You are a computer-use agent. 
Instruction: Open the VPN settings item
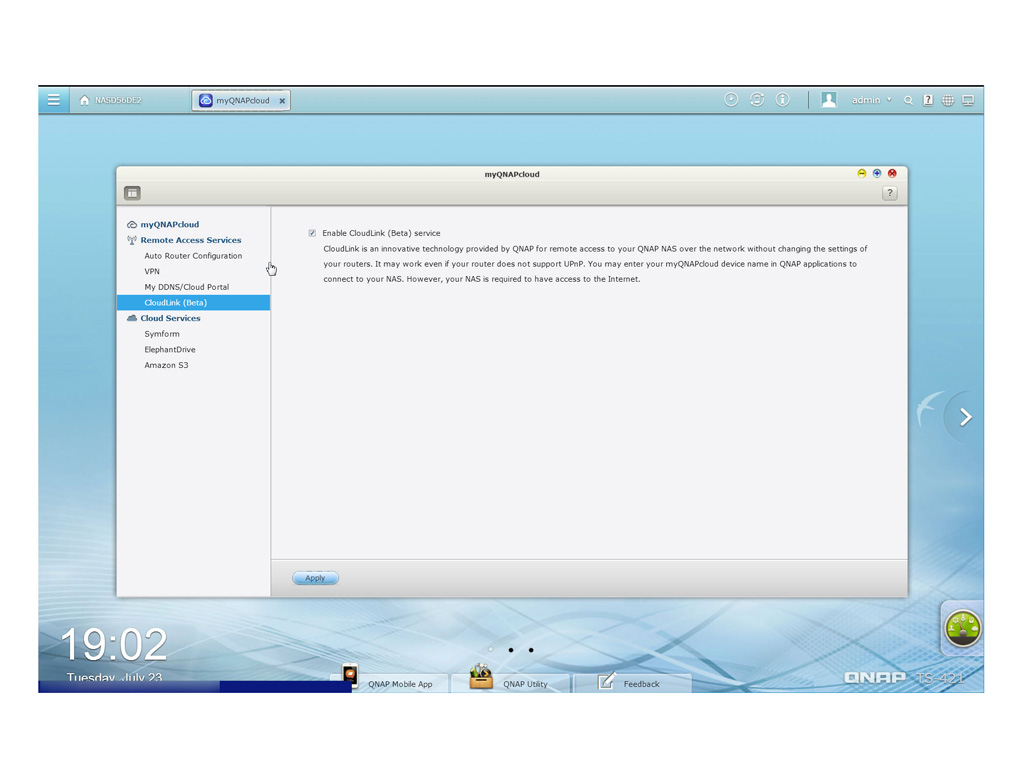tap(152, 272)
